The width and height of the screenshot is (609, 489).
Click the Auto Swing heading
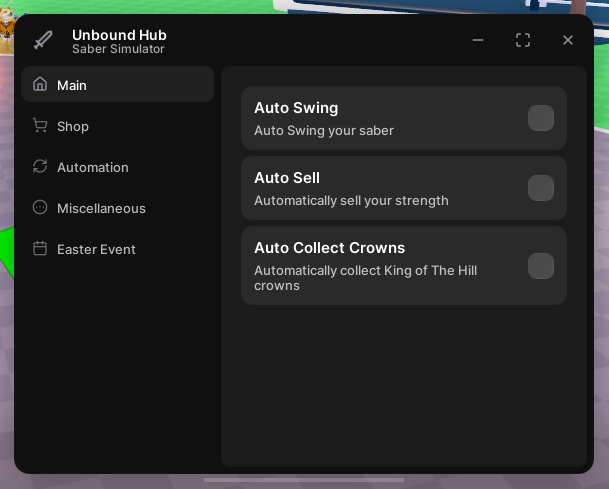pos(296,108)
